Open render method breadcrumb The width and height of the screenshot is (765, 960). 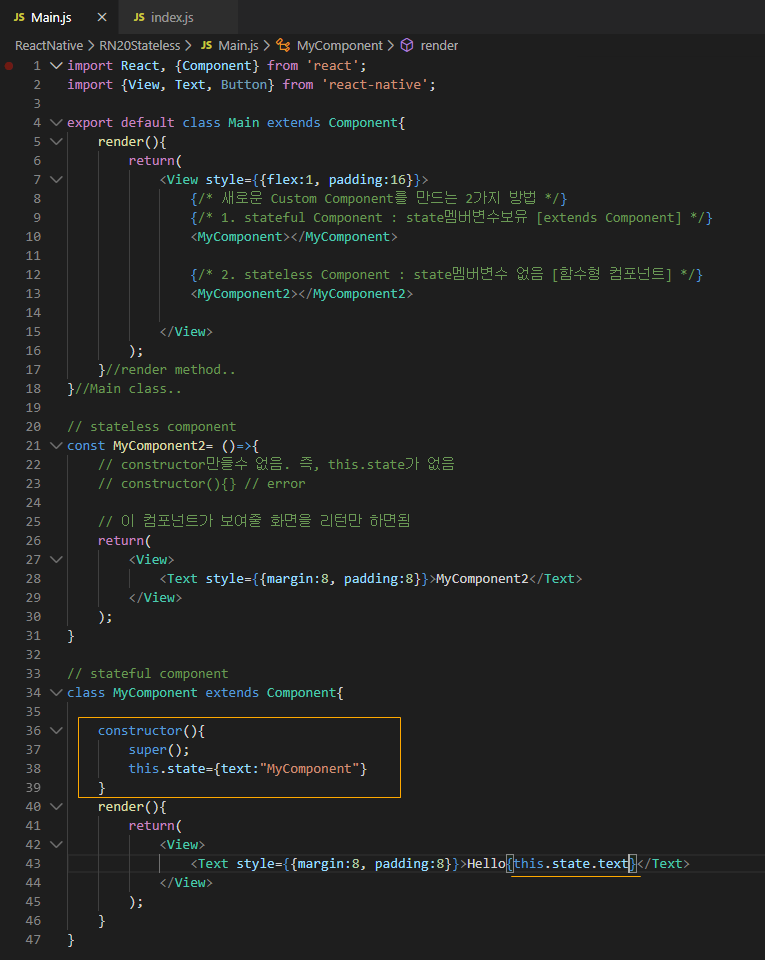click(439, 45)
